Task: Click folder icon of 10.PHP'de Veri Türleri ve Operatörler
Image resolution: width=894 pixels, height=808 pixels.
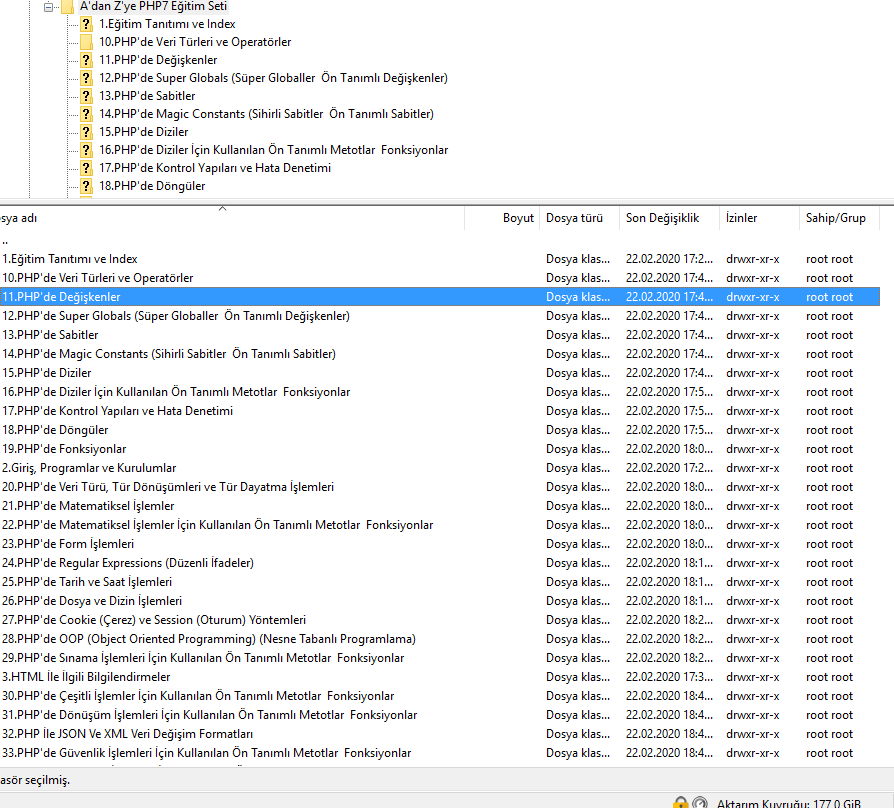Action: [86, 42]
